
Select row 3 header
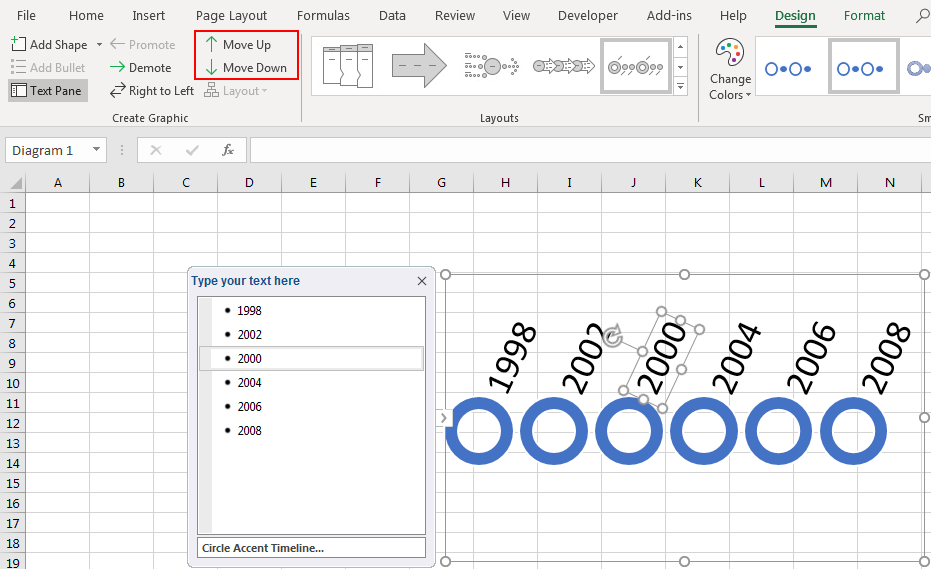(x=12, y=244)
